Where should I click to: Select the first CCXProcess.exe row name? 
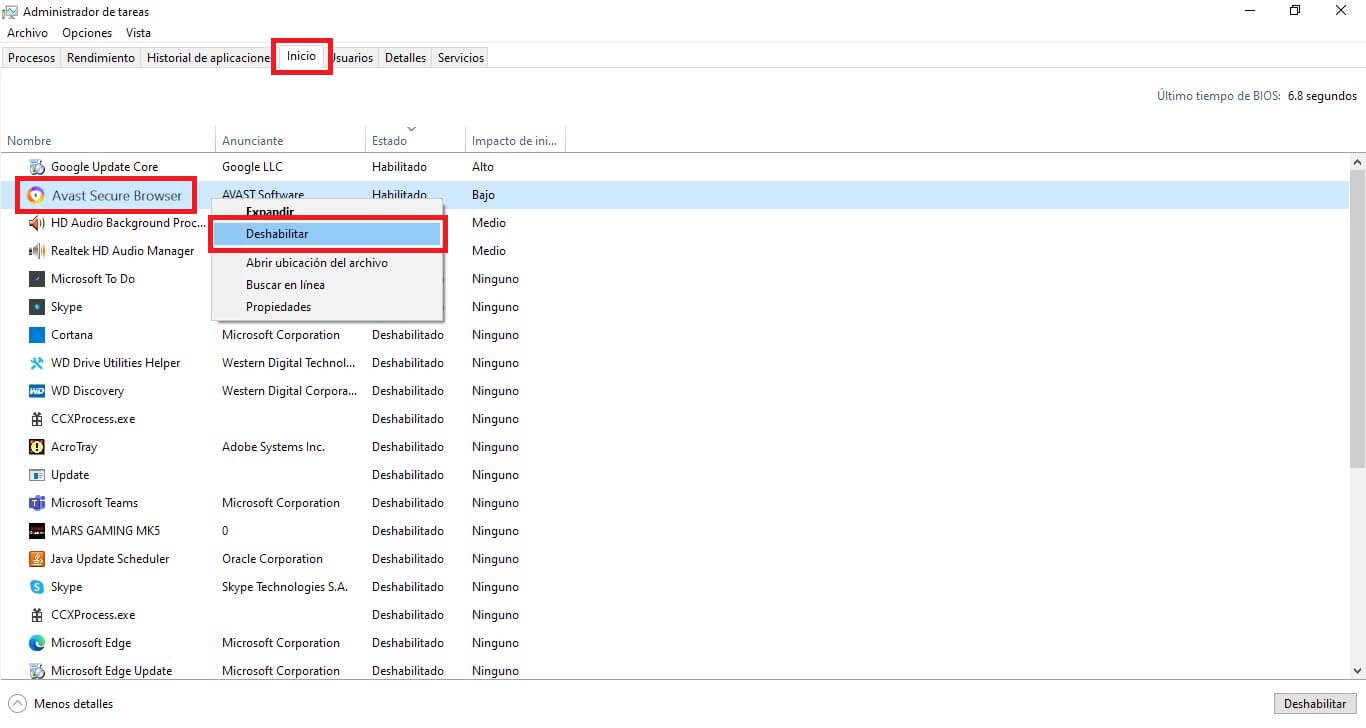pos(93,419)
